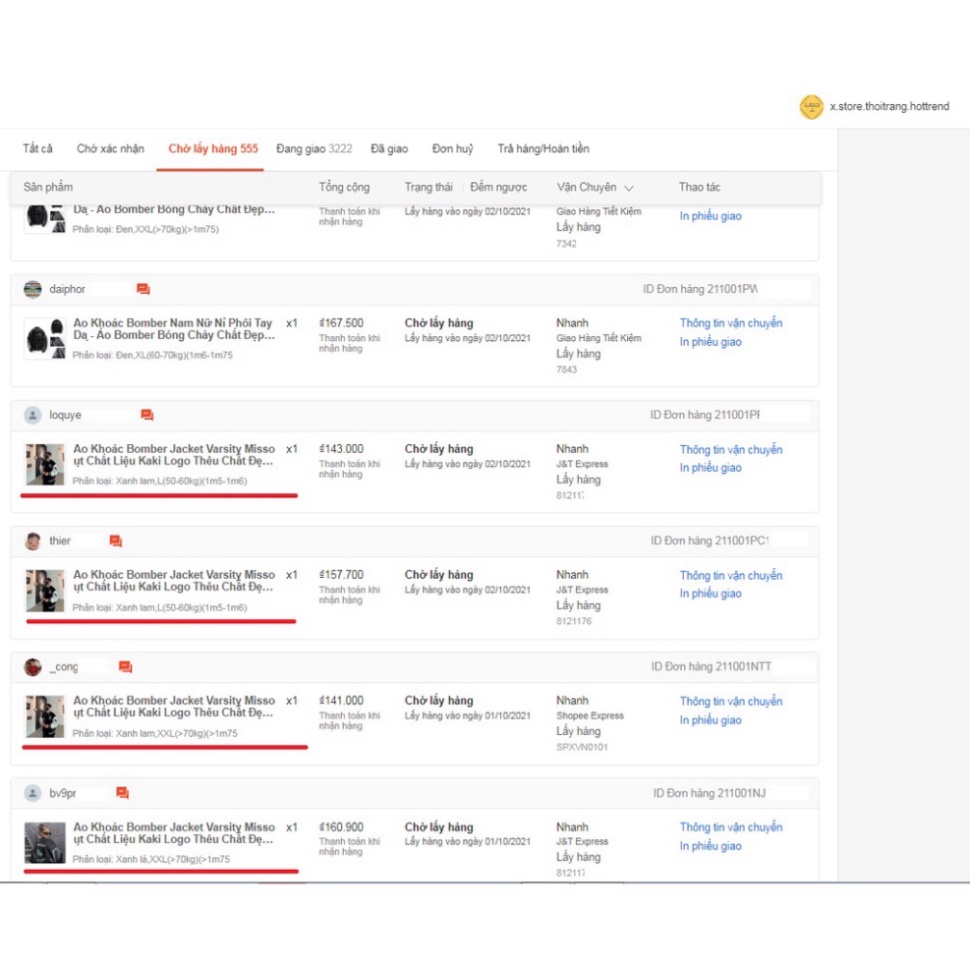This screenshot has height=970, width=970.
Task: Open the Chờ xác nhận tab
Action: click(x=110, y=148)
